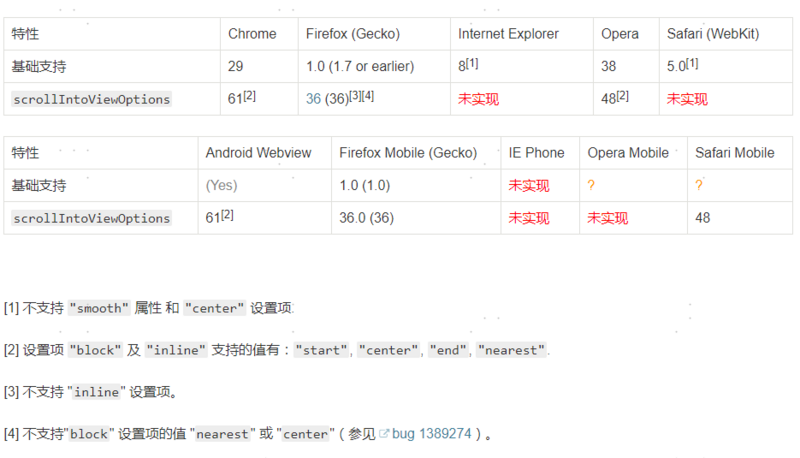The image size is (800, 458).
Task: Select the Chrome column header
Action: click(252, 34)
